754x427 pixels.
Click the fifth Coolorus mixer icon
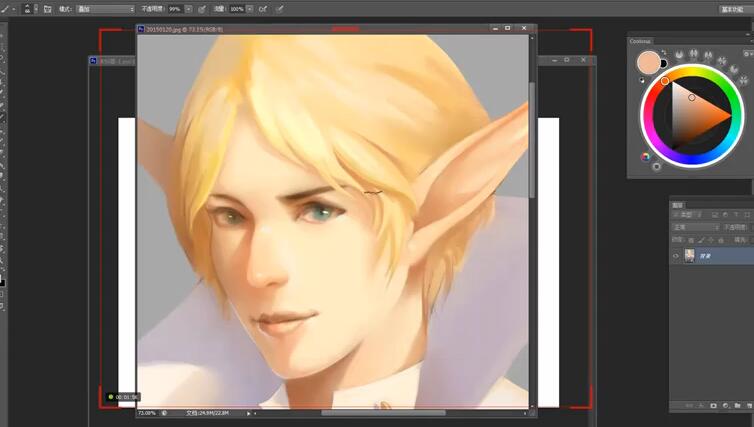734,70
